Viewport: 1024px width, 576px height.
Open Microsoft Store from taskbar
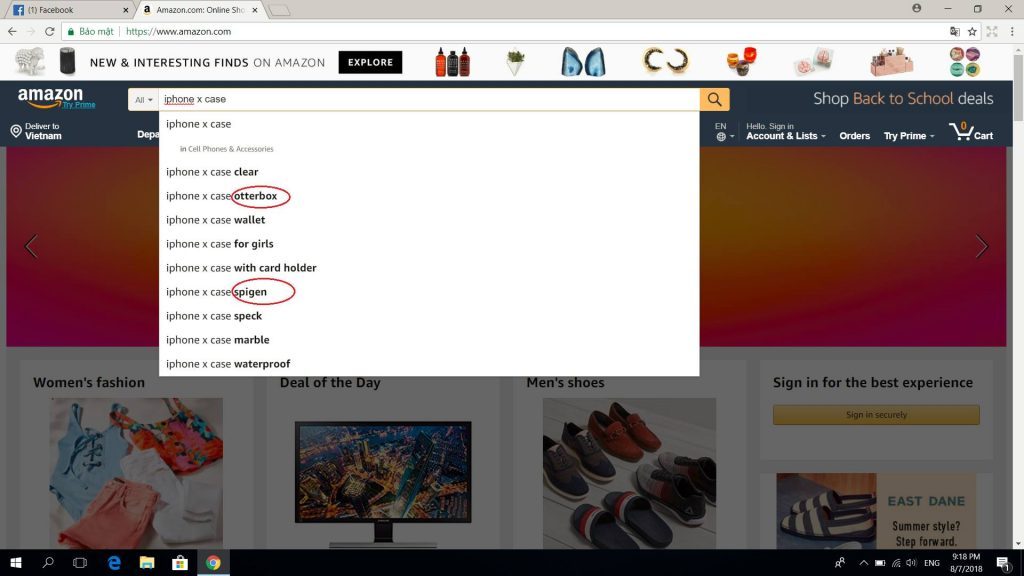180,562
